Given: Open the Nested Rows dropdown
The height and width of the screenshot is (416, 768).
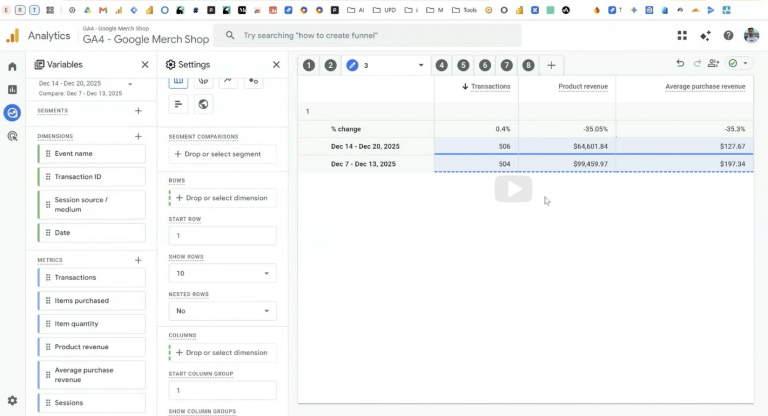Looking at the screenshot, I should (222, 311).
